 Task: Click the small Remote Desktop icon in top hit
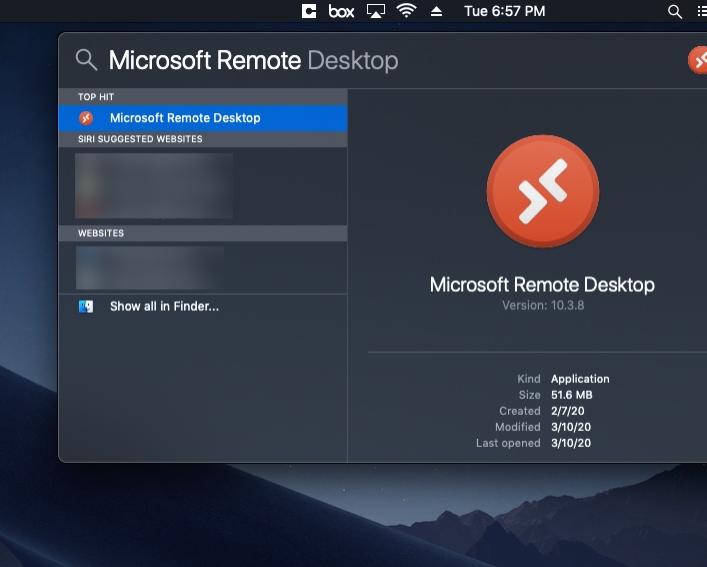point(86,118)
